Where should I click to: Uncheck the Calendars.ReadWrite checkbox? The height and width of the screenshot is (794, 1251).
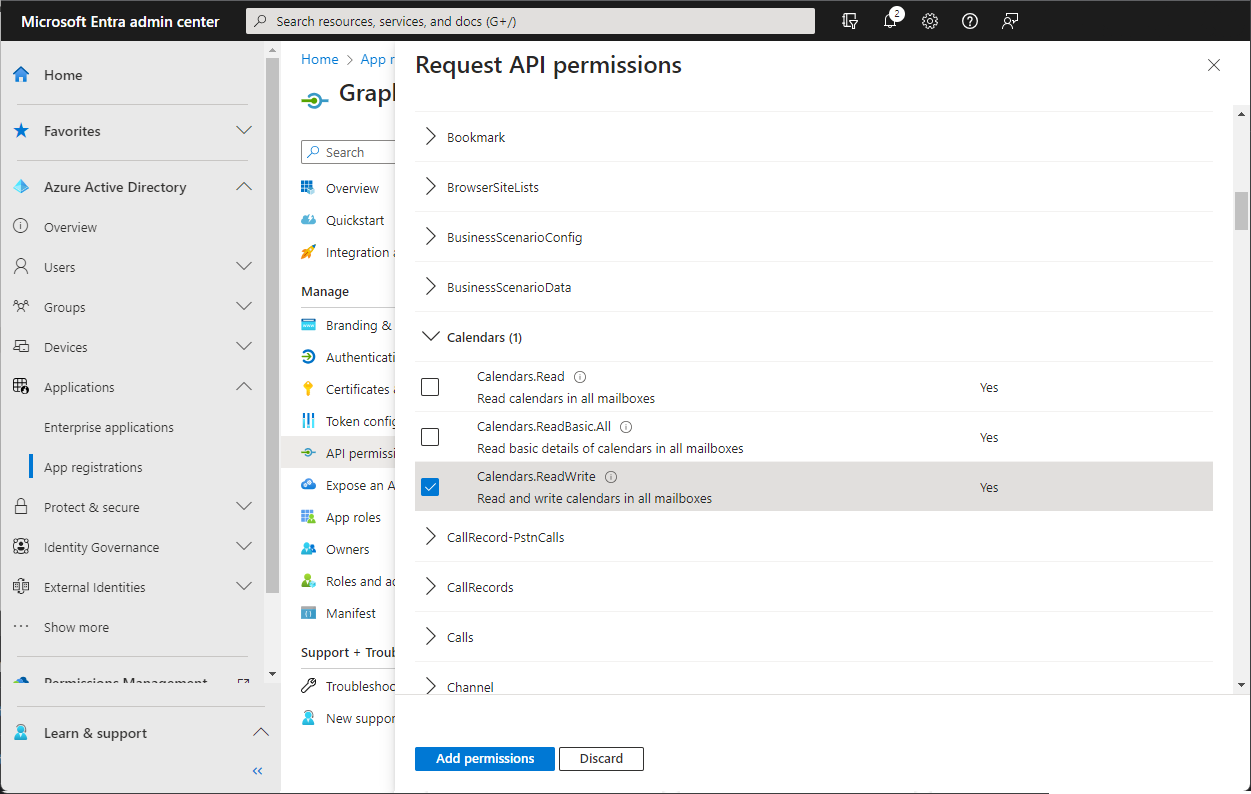tap(430, 487)
